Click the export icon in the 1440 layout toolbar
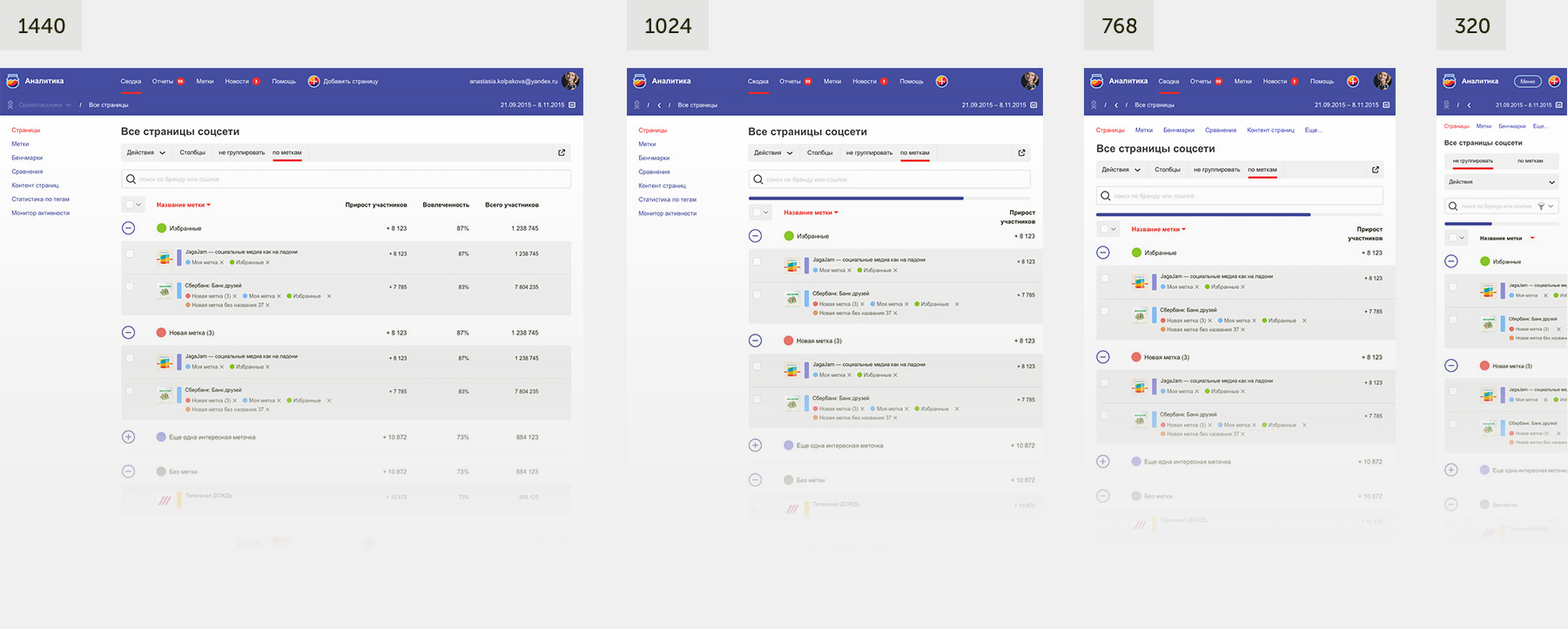The height and width of the screenshot is (629, 1568). click(x=562, y=152)
